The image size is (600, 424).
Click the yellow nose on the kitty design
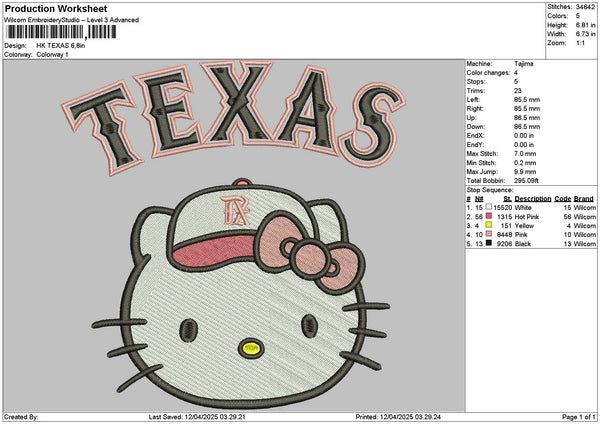pyautogui.click(x=252, y=348)
